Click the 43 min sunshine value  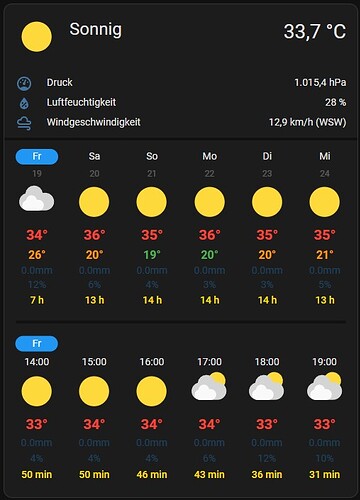point(209,474)
